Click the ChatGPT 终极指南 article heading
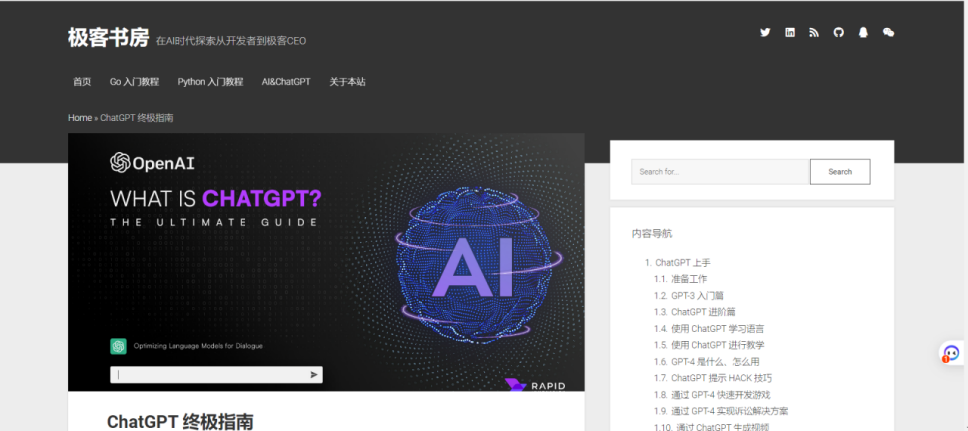 point(180,422)
